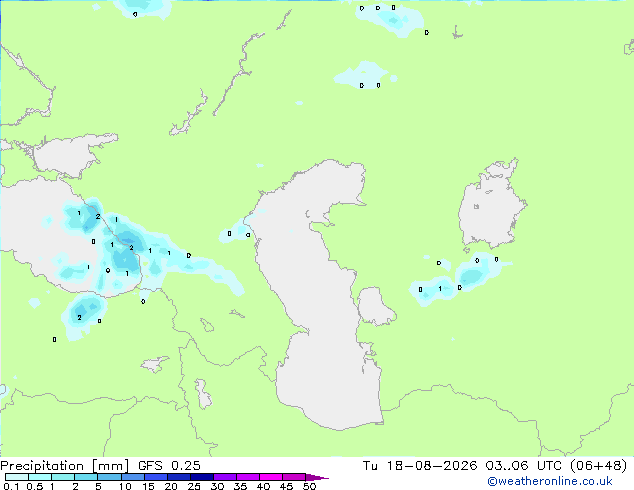This screenshot has height=490, width=634.
Task: Click the 0.1–0.5 mm legend swatch
Action: (x=17, y=477)
